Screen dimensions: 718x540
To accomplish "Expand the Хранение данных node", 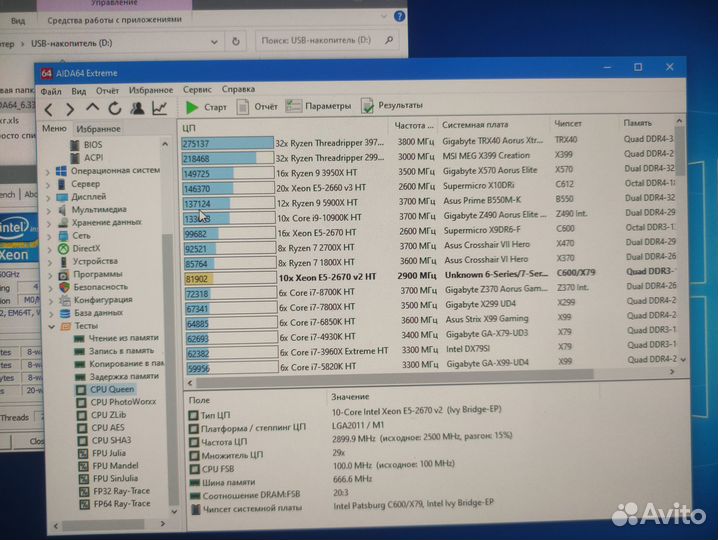I will 49,224.
